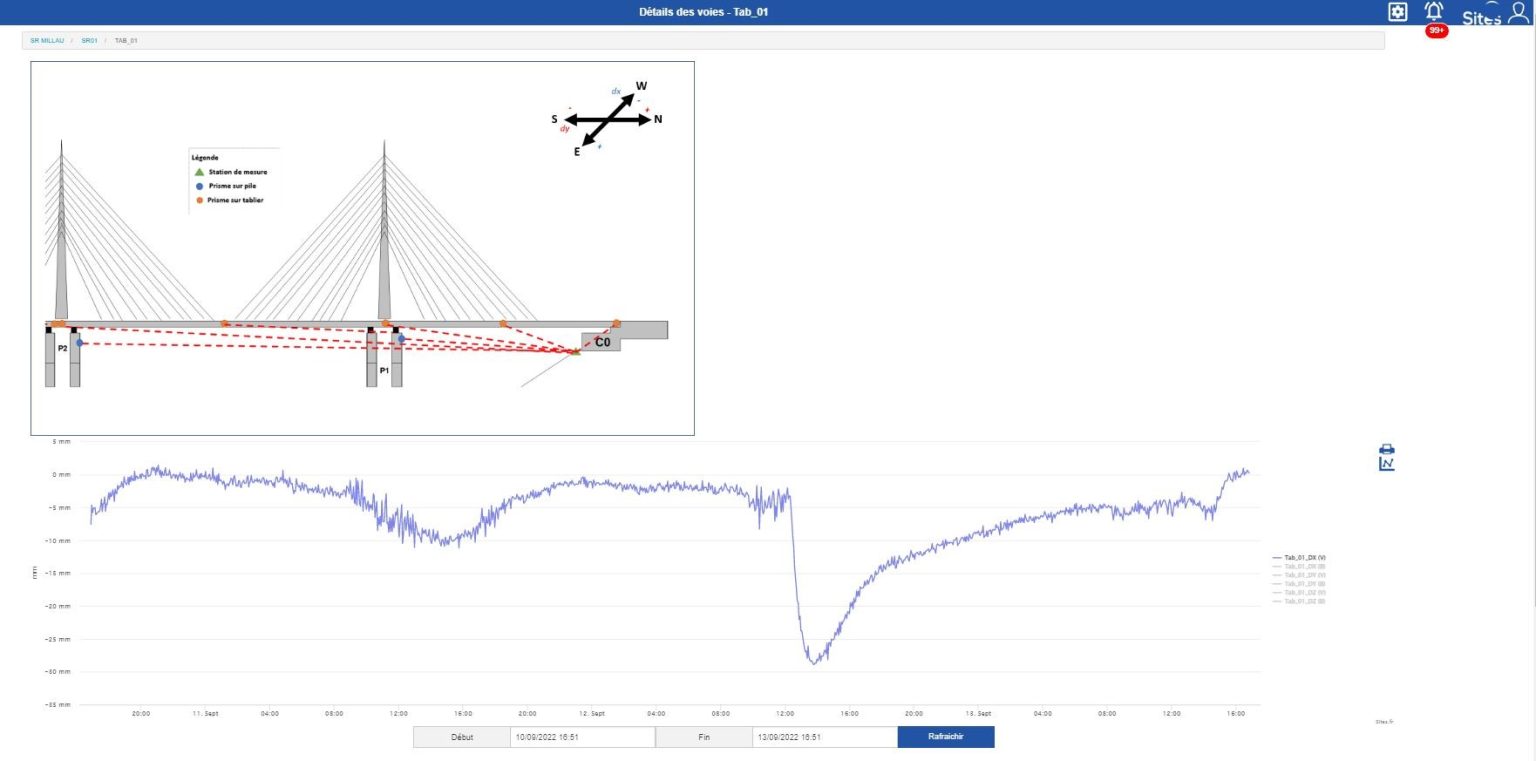Click the 'Détails des voies - Tab_01' title

click(704, 12)
